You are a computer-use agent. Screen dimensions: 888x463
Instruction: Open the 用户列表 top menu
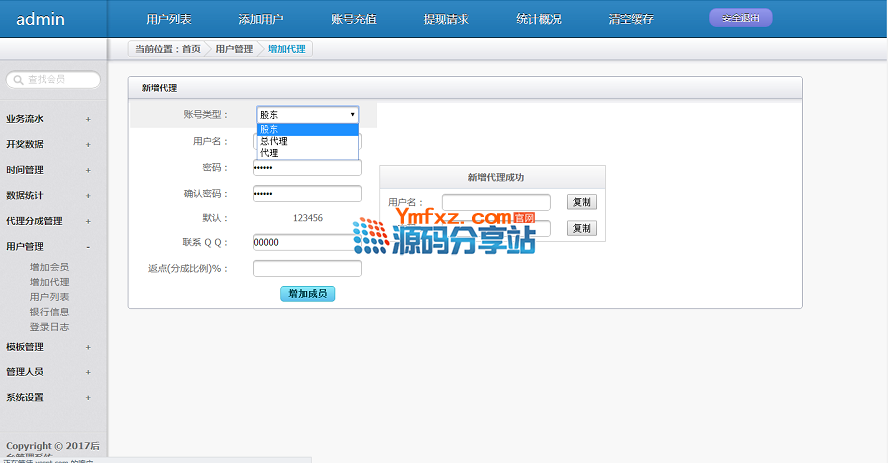[169, 19]
